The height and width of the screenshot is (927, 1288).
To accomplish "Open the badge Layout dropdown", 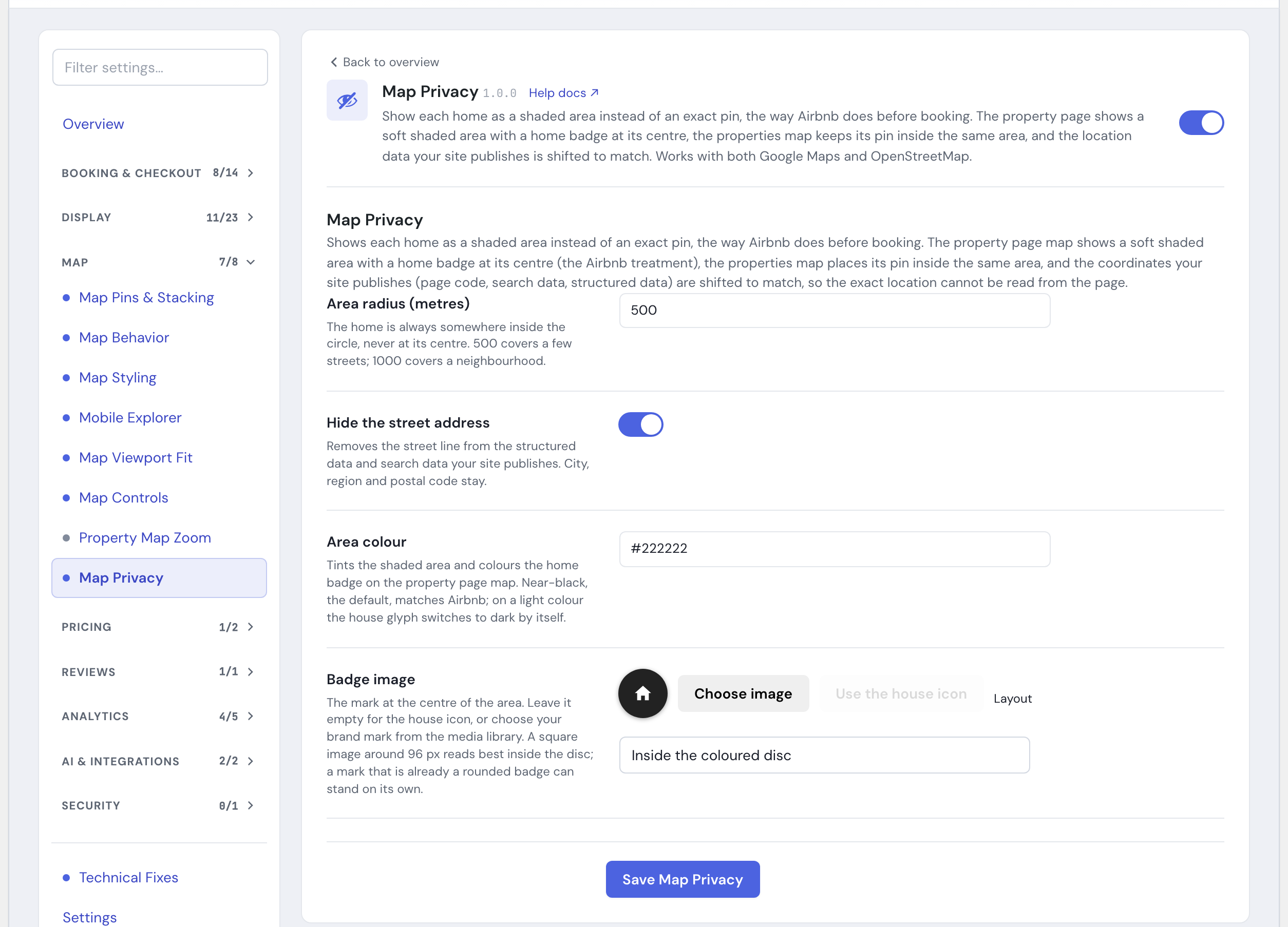I will click(824, 755).
